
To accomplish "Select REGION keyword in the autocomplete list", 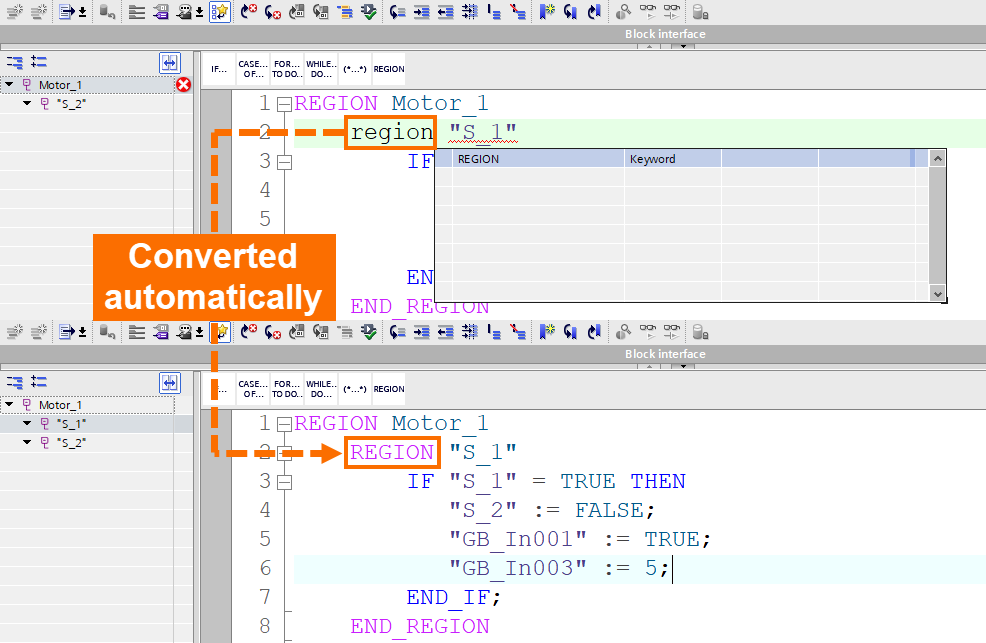I will 478,159.
